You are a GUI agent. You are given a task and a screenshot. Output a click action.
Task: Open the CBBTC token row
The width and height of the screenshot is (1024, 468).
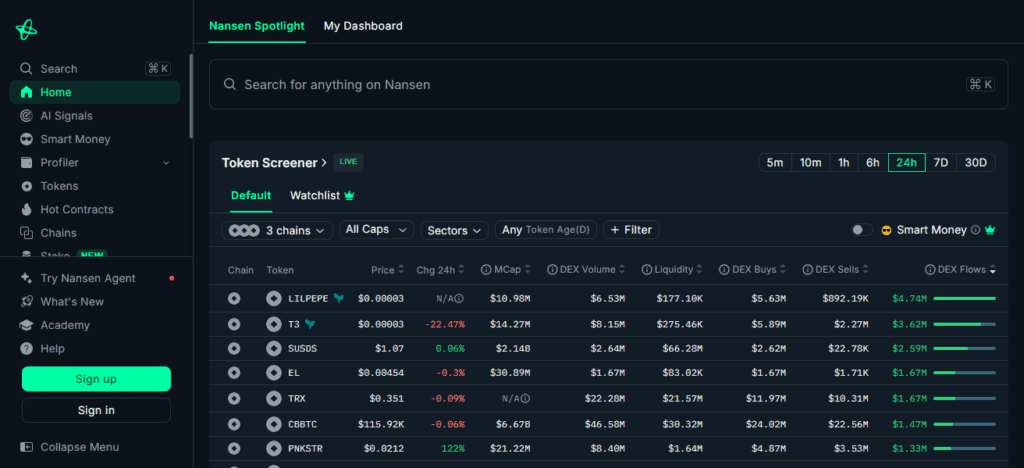[608, 424]
